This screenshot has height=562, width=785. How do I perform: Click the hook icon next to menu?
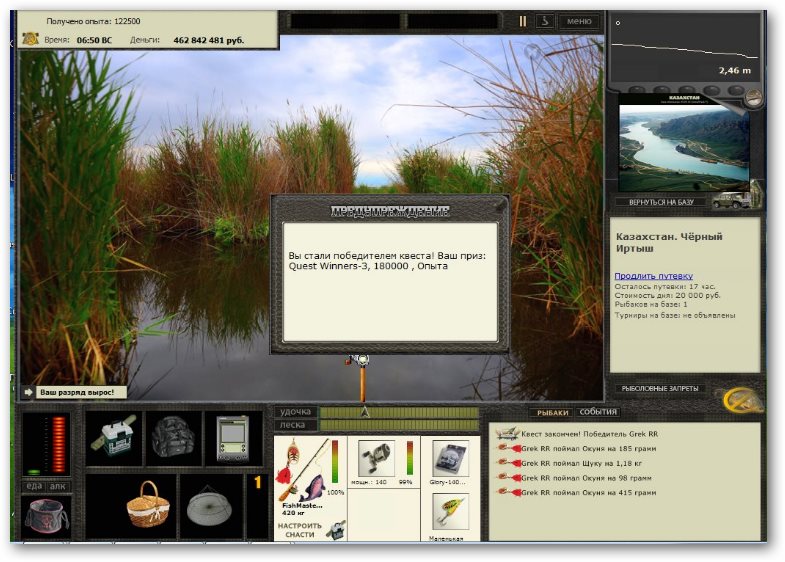click(x=545, y=22)
